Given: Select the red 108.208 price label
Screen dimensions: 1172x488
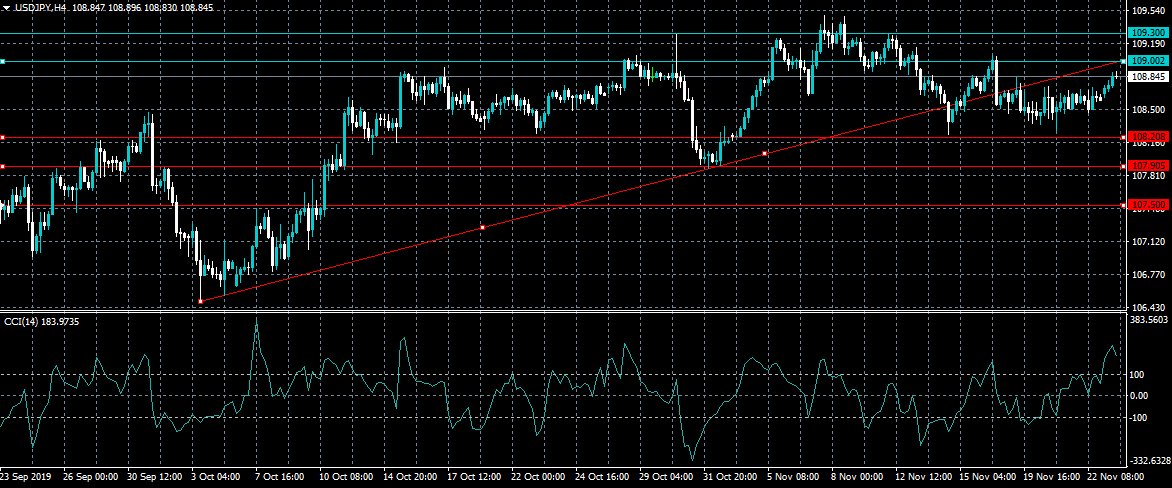Looking at the screenshot, I should (x=1147, y=138).
